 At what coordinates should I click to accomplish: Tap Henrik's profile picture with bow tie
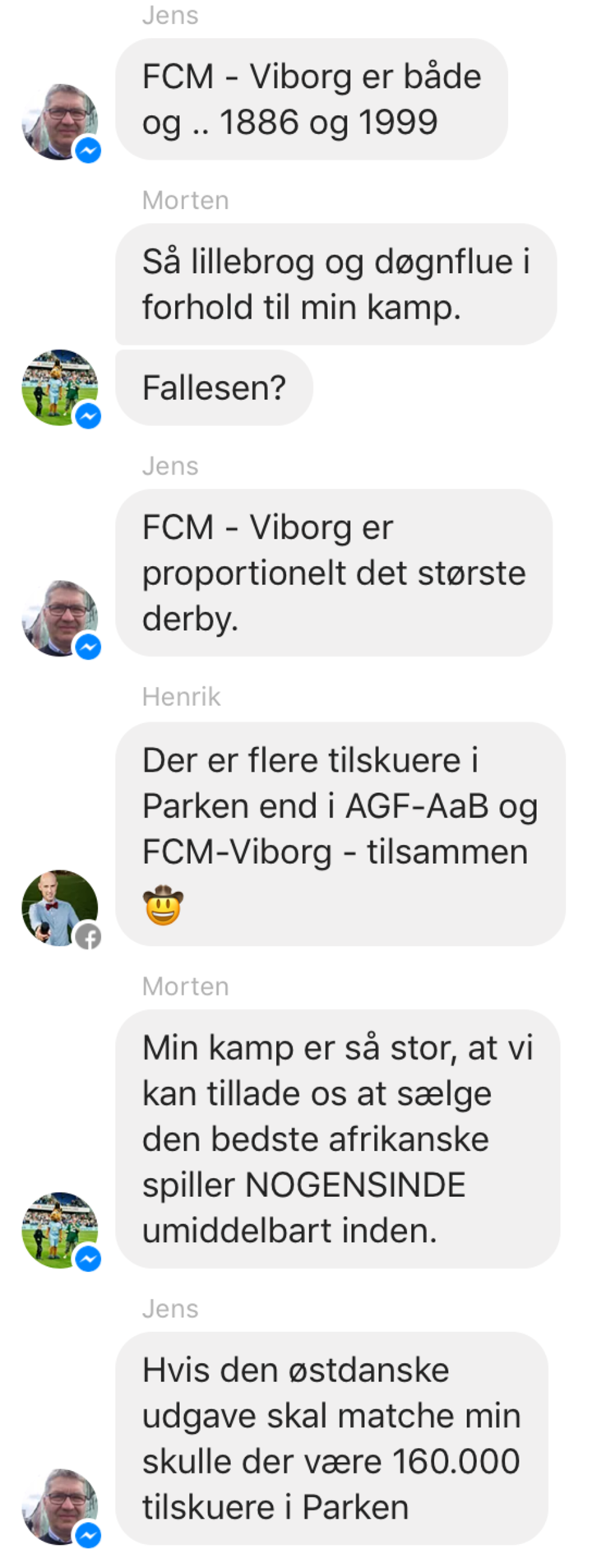(59, 907)
